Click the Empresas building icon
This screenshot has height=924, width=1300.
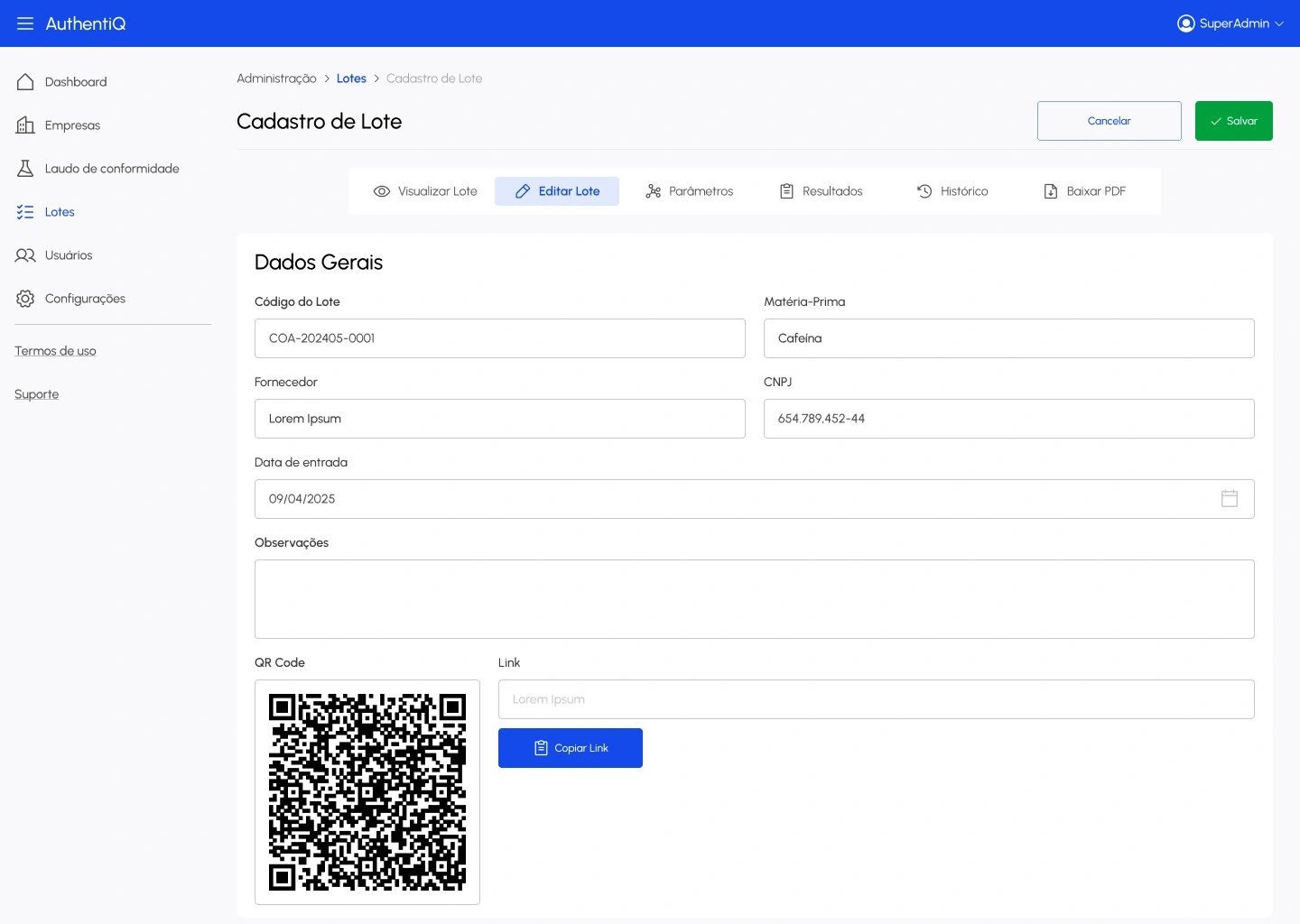click(25, 125)
